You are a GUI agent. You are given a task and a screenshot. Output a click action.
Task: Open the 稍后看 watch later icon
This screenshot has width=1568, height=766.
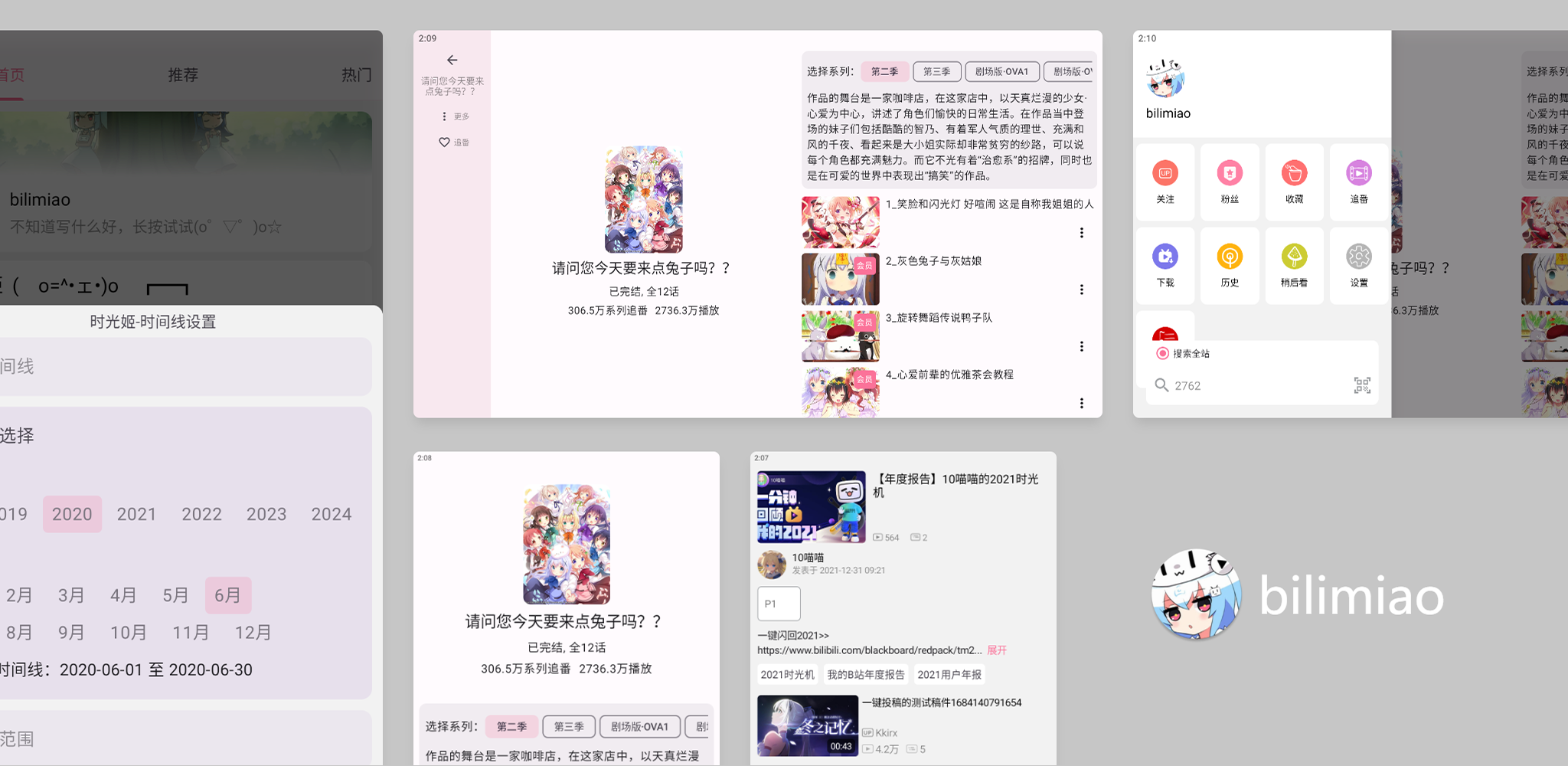click(x=1294, y=257)
